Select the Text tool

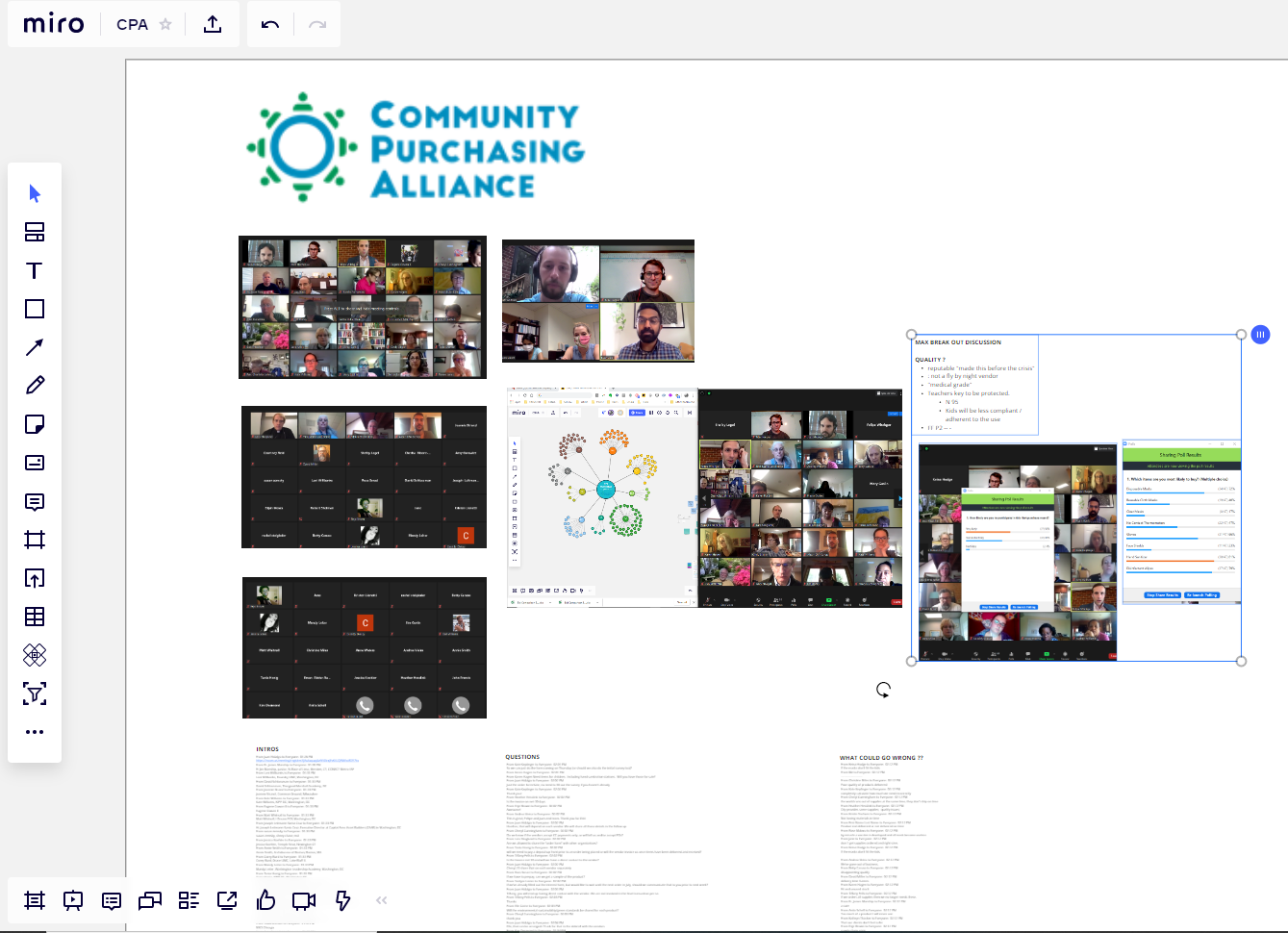click(35, 270)
